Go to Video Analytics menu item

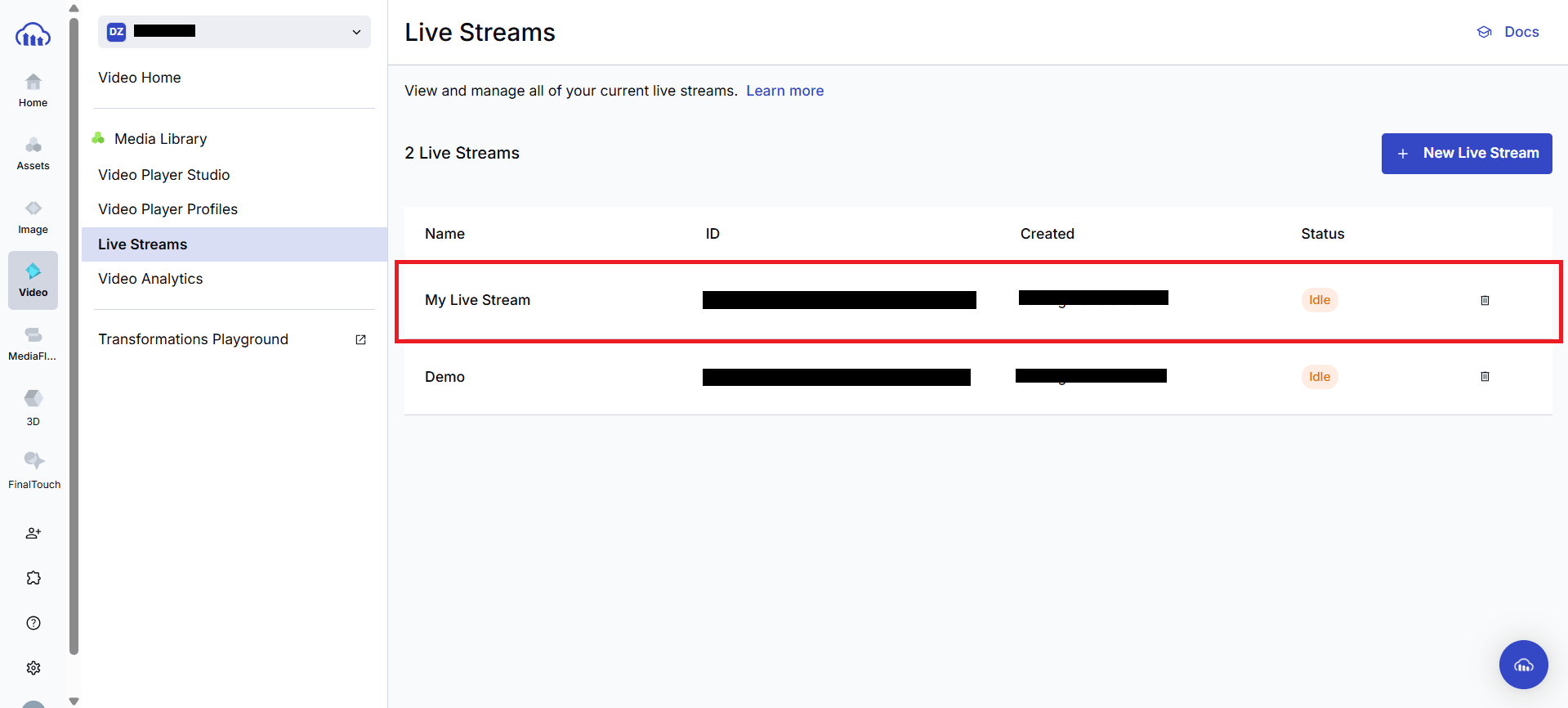pyautogui.click(x=150, y=279)
